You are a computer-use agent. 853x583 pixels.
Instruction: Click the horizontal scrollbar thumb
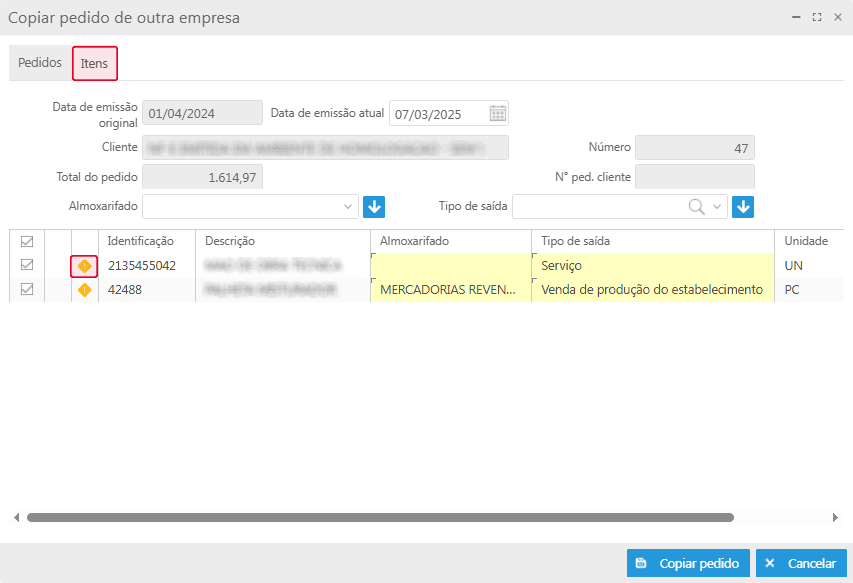coord(380,518)
